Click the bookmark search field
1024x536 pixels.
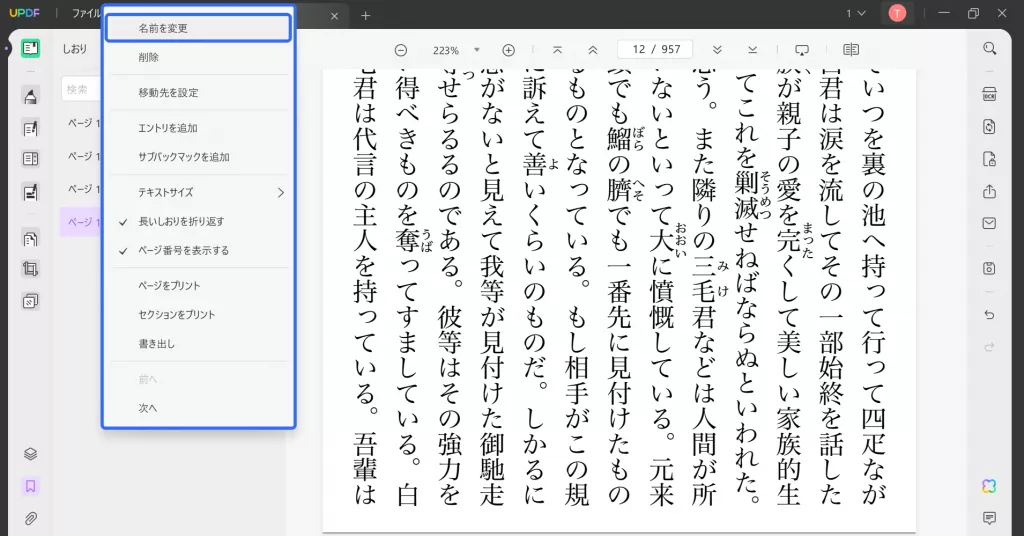(x=81, y=89)
